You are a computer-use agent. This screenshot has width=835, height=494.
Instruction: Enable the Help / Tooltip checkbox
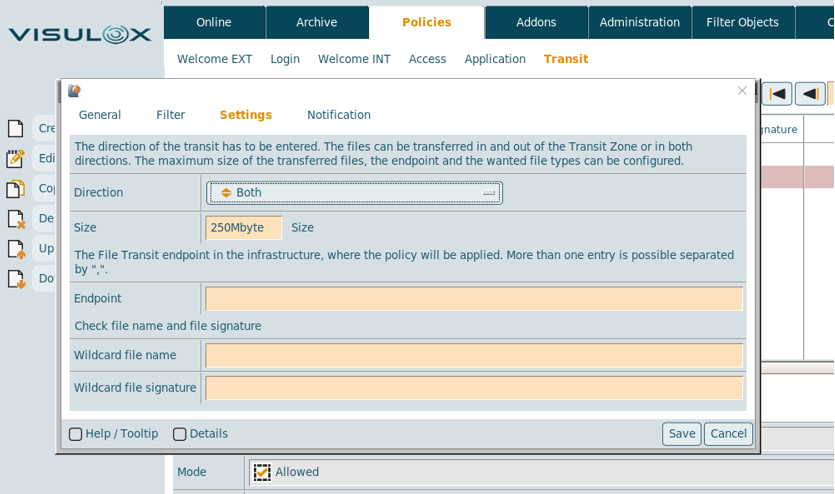point(76,434)
